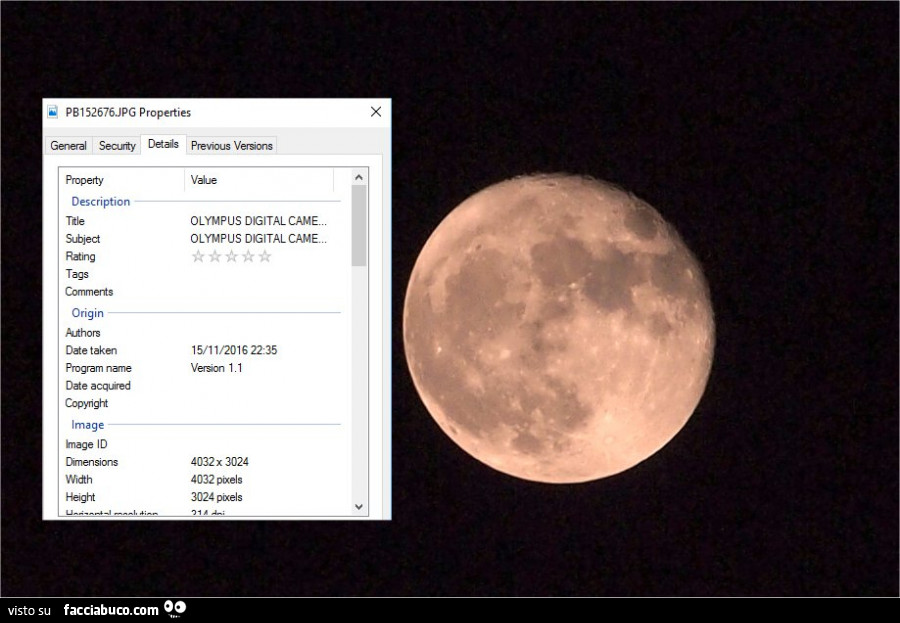Click the scrollbar up arrow

click(359, 177)
